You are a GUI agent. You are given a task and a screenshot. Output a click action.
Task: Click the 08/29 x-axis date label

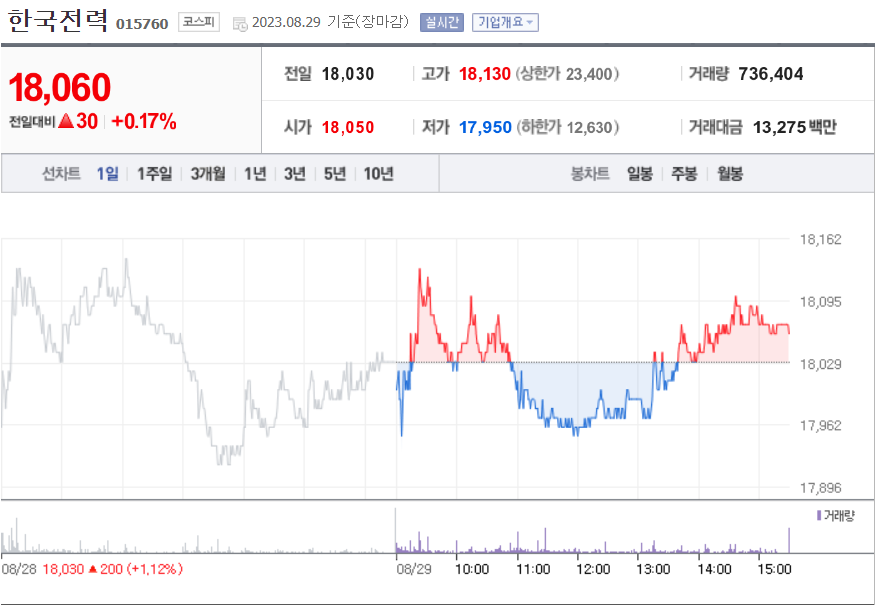(414, 569)
